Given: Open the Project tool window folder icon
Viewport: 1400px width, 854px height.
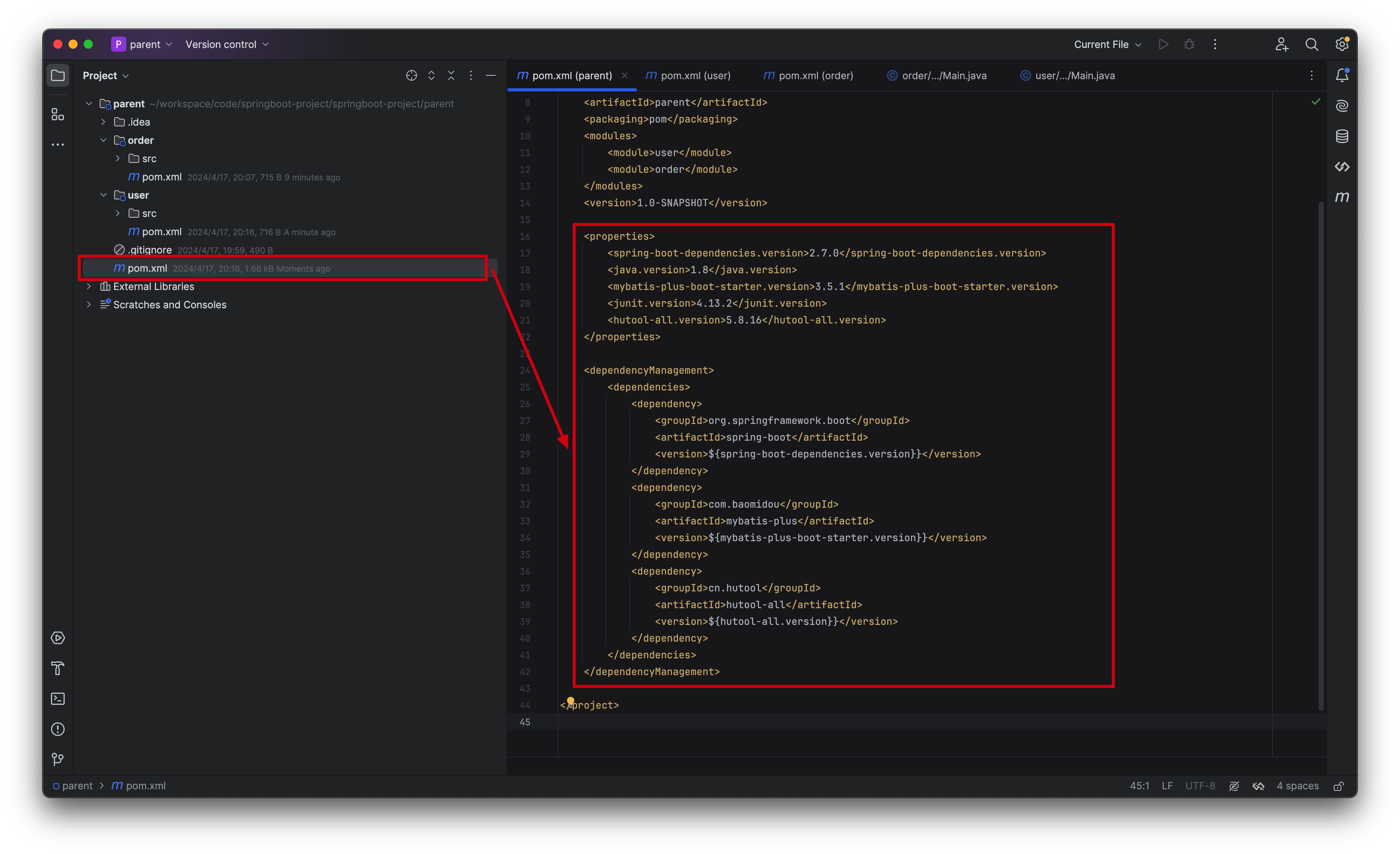Looking at the screenshot, I should click(58, 76).
